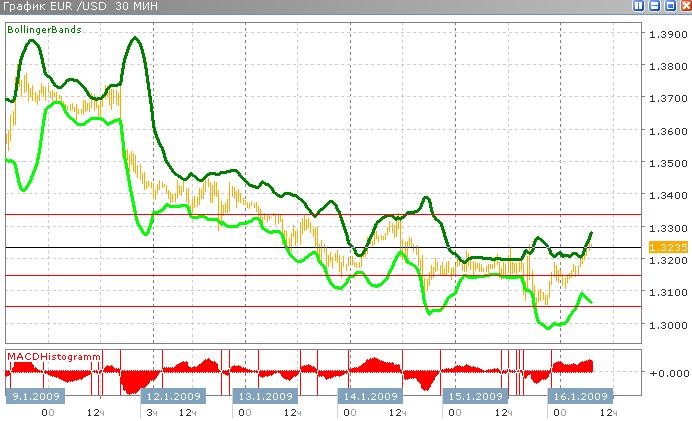Minimize the chart window
Viewport: 692px width, 421px height.
654,7
